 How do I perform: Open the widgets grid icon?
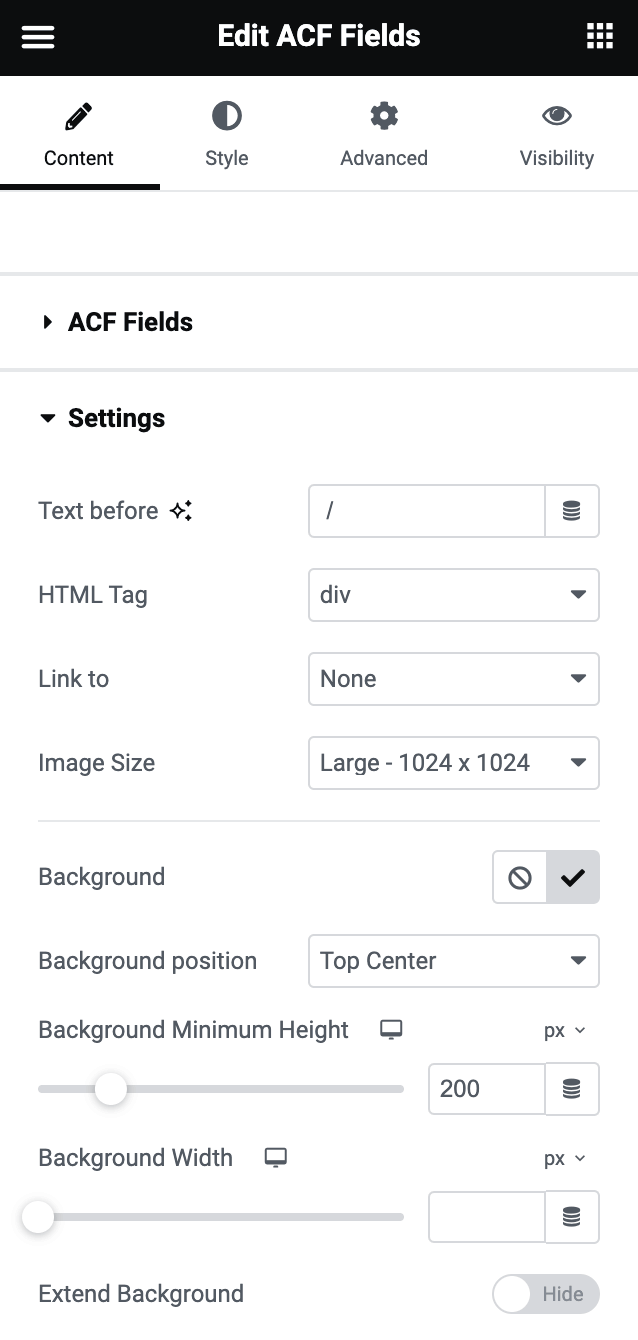coord(599,37)
